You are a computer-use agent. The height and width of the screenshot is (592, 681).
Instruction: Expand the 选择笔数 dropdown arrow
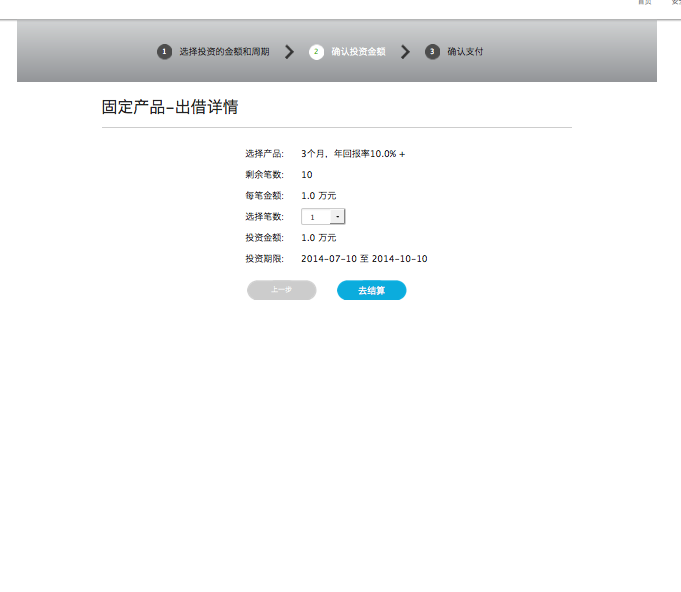pyautogui.click(x=337, y=216)
